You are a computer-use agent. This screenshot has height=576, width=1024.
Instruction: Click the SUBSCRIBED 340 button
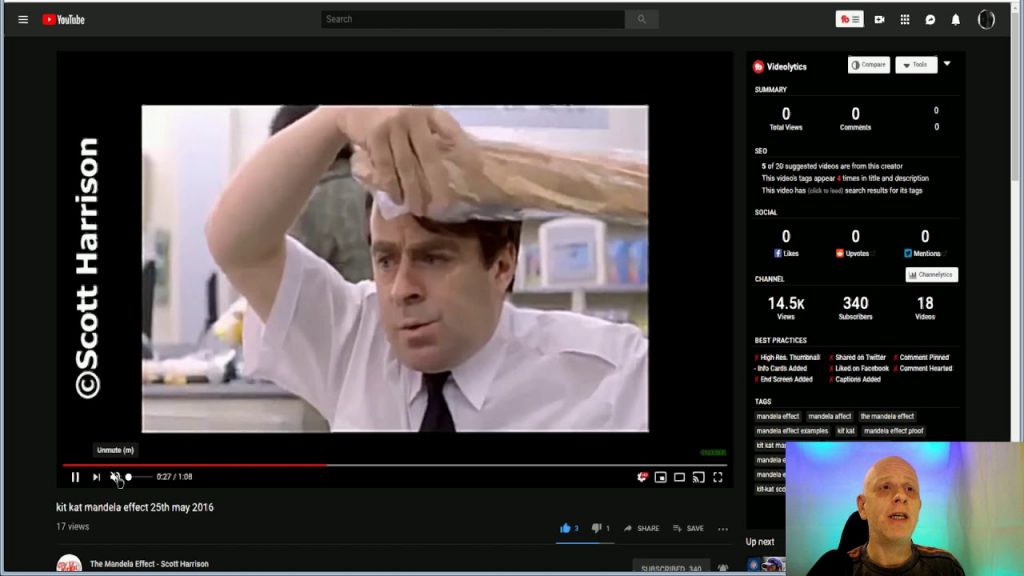click(671, 568)
